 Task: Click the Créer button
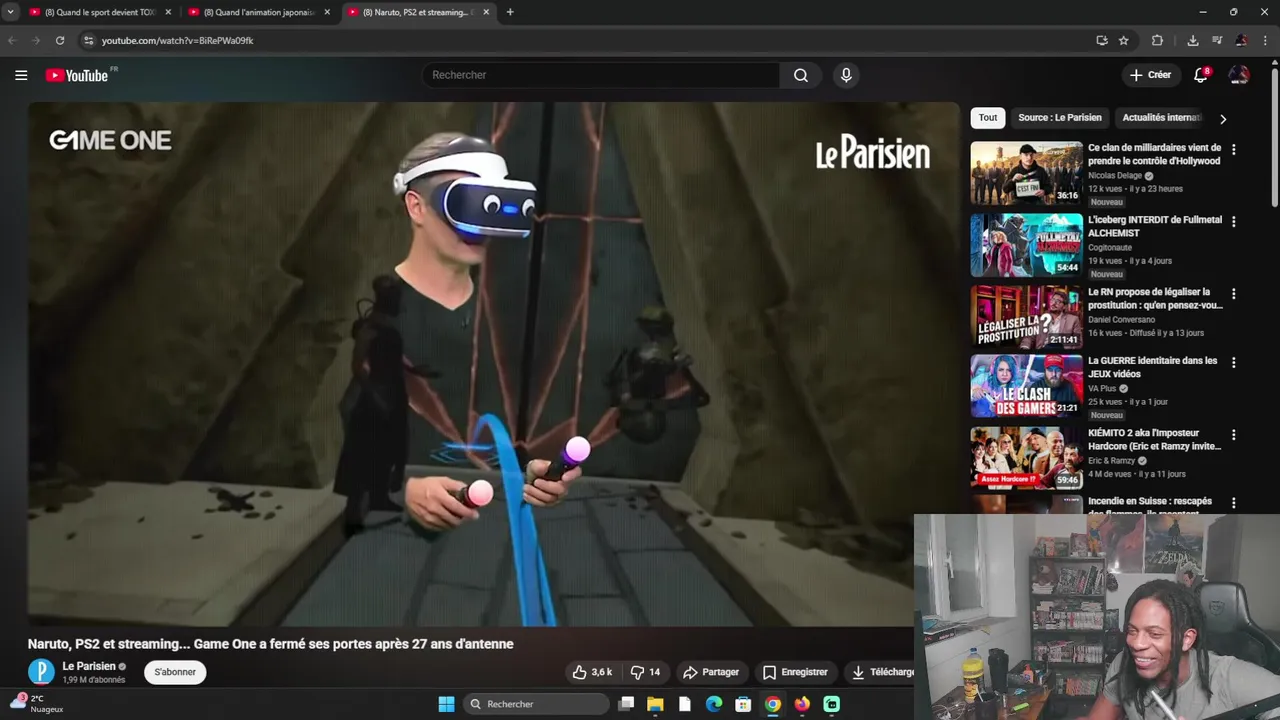1150,75
